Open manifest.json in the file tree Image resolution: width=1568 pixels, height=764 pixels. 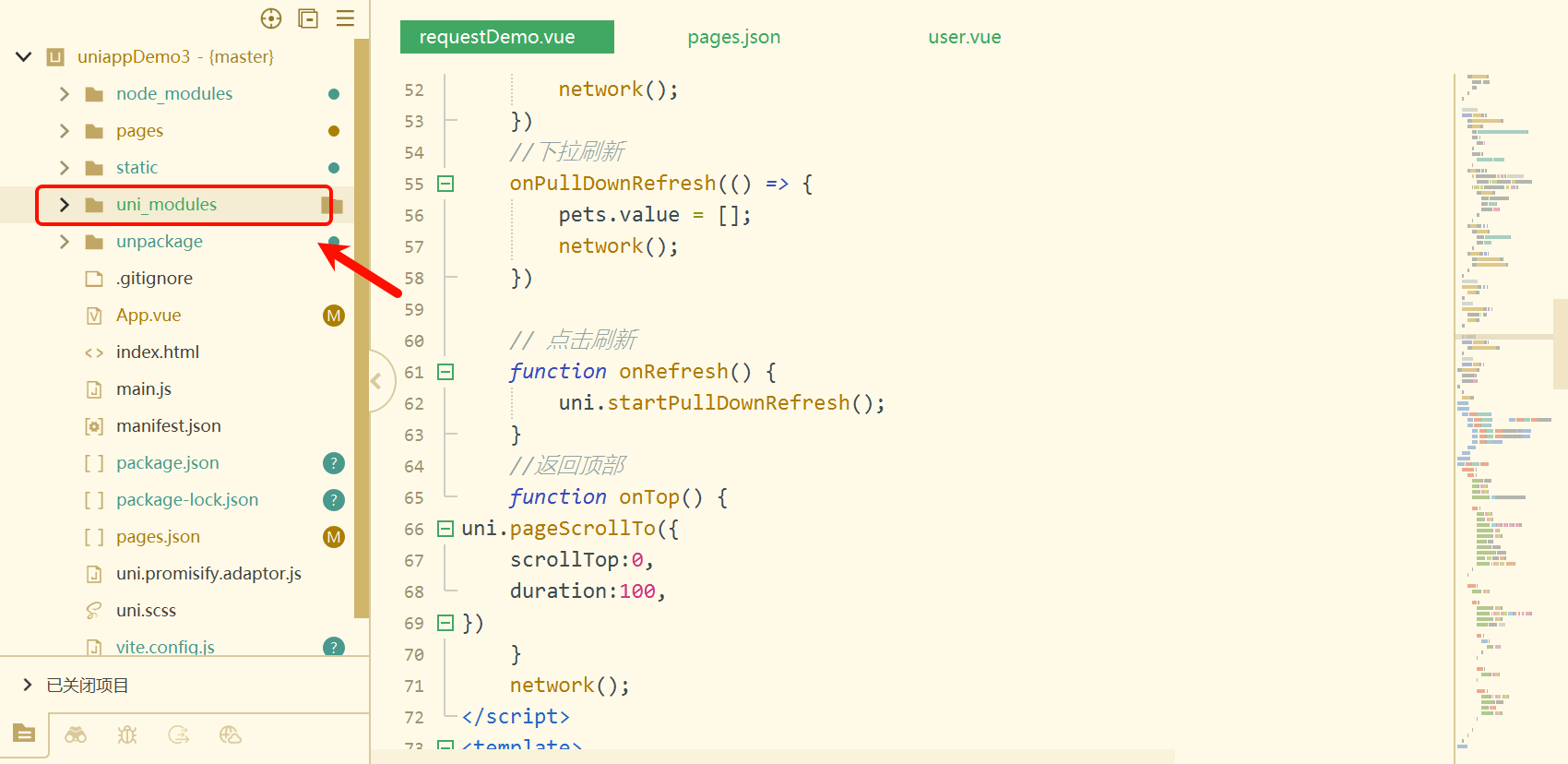click(169, 425)
